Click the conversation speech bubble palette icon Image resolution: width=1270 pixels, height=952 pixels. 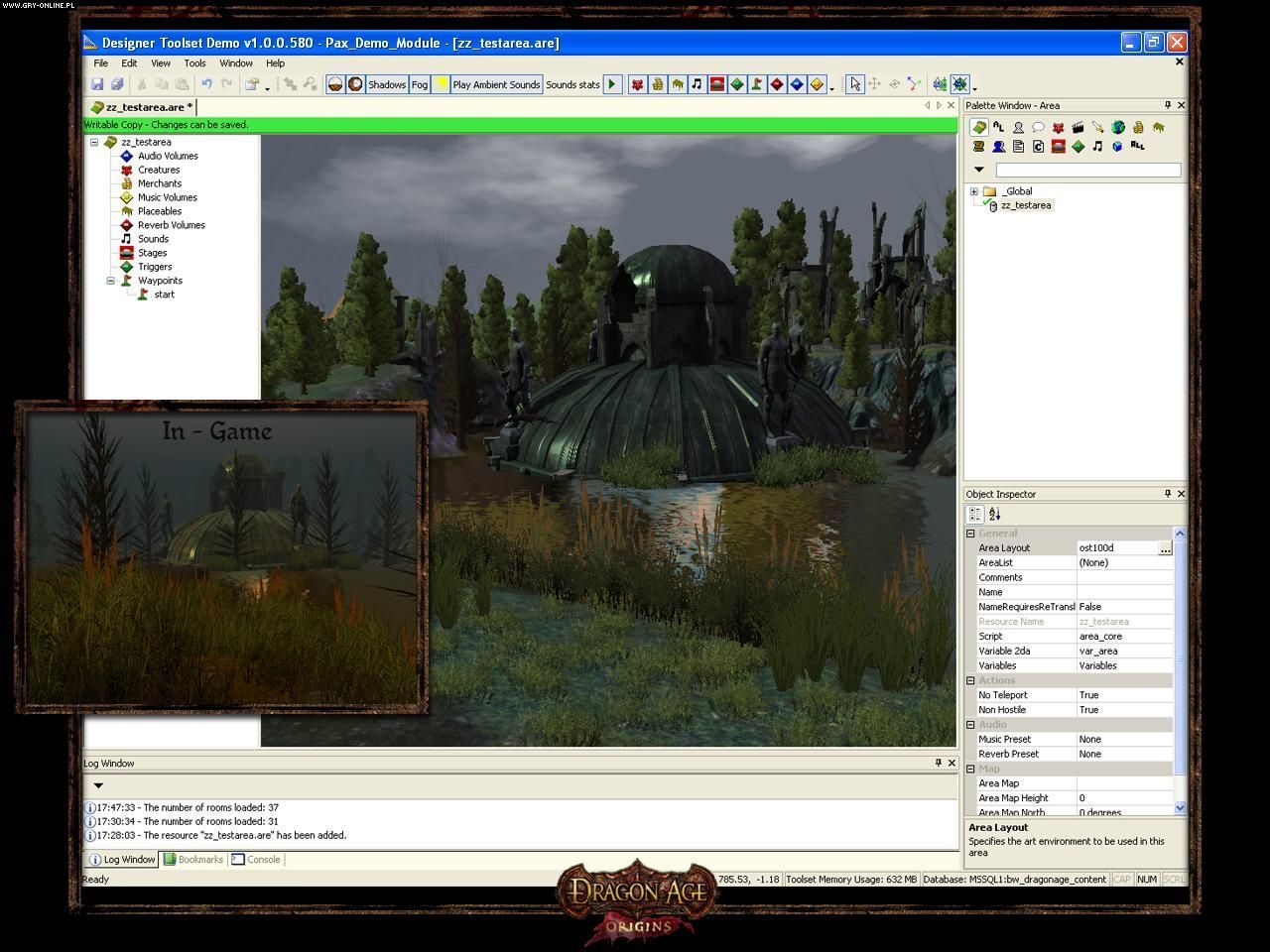(x=1038, y=127)
